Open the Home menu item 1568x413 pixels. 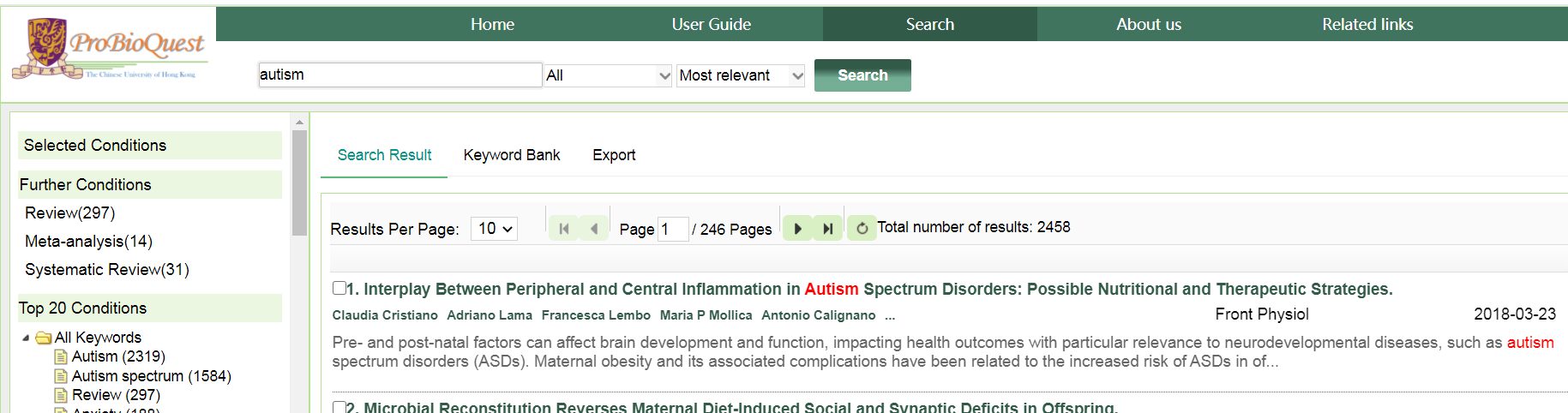pyautogui.click(x=492, y=24)
